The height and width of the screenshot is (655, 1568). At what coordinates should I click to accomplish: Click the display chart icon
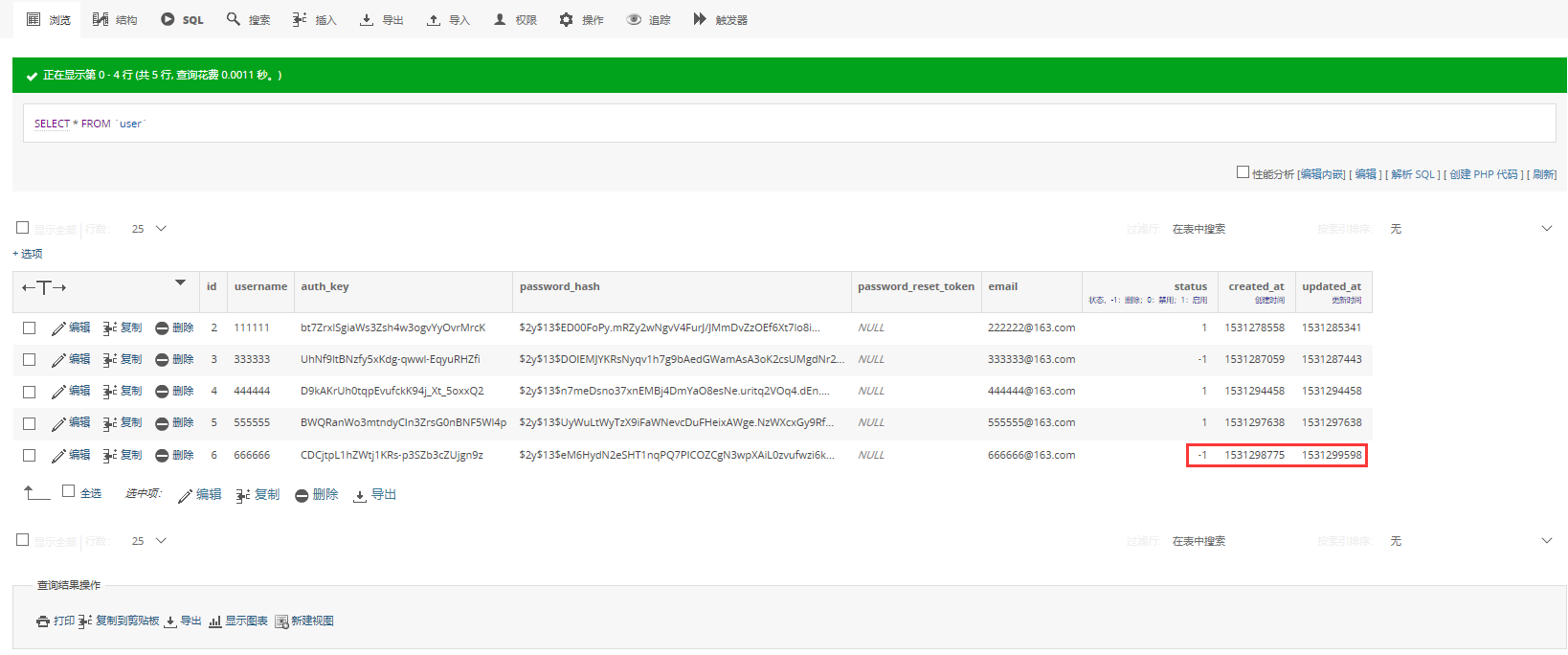[215, 621]
